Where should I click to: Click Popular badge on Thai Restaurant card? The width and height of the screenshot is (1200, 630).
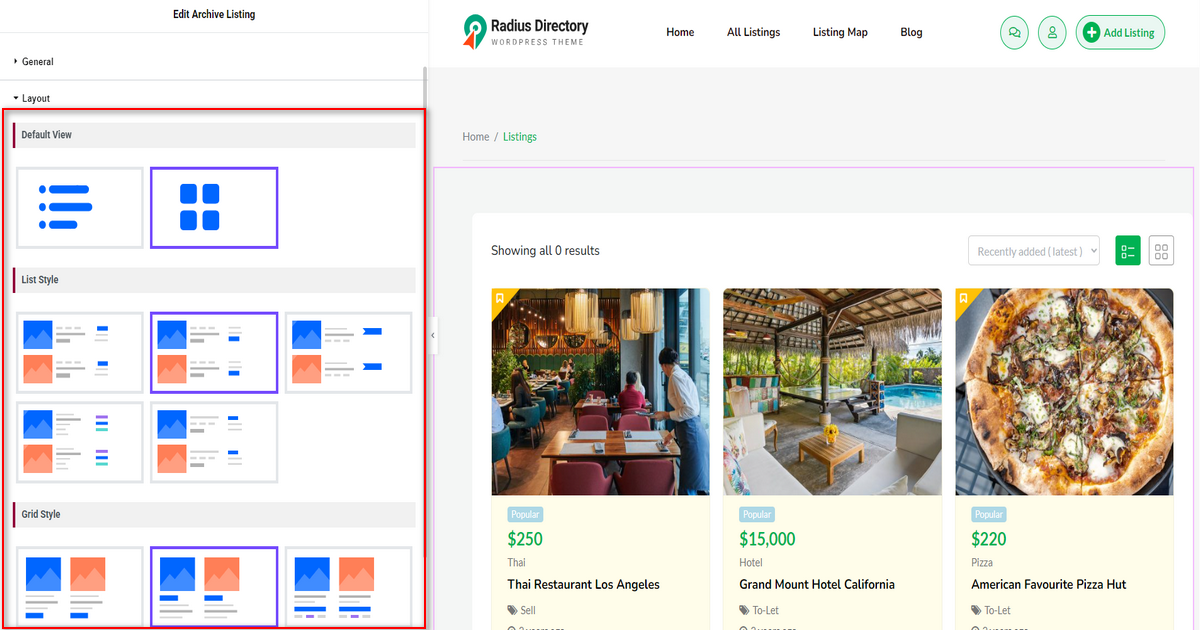[525, 514]
